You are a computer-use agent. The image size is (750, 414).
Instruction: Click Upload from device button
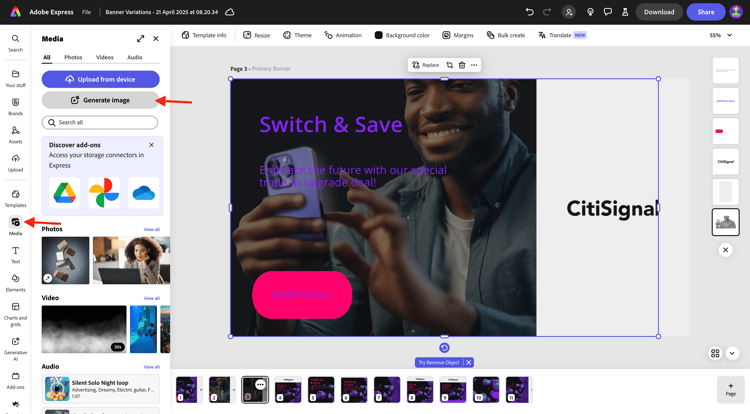point(100,79)
